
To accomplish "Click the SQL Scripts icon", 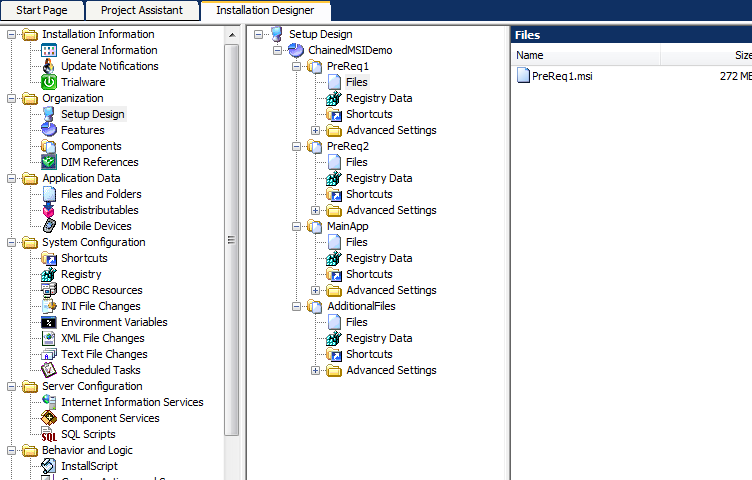I will 49,434.
